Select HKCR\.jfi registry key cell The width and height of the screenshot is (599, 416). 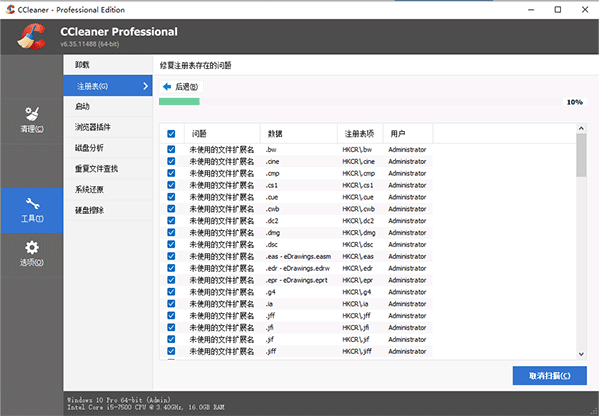(x=356, y=327)
